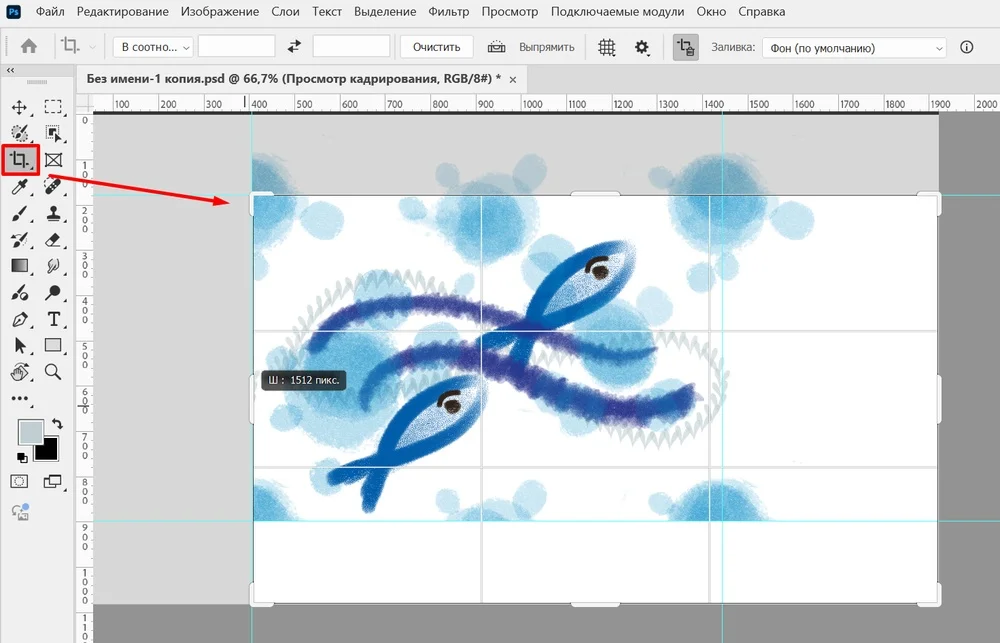
Task: Select the Crop tool in the toolbox
Action: (19, 159)
